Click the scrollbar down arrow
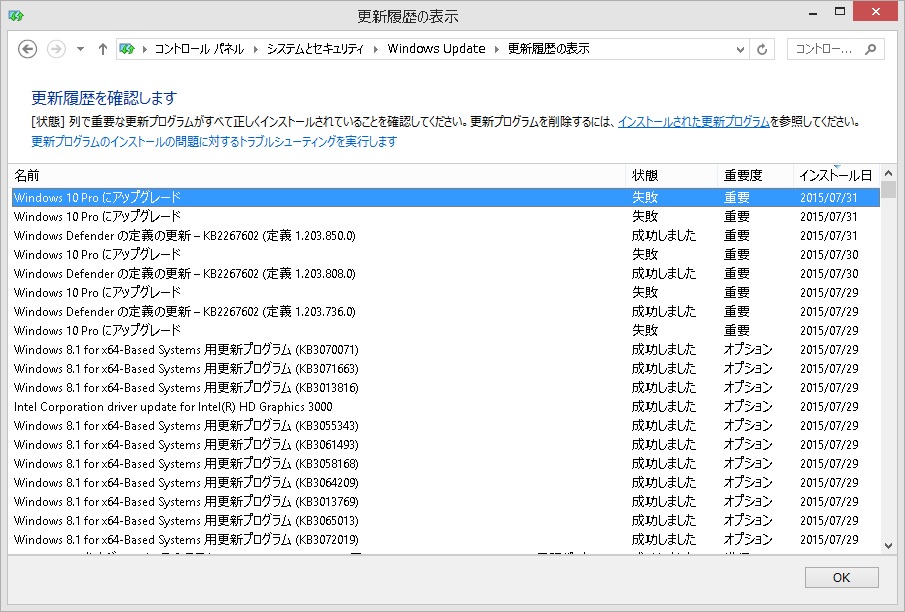905x612 pixels. point(888,546)
